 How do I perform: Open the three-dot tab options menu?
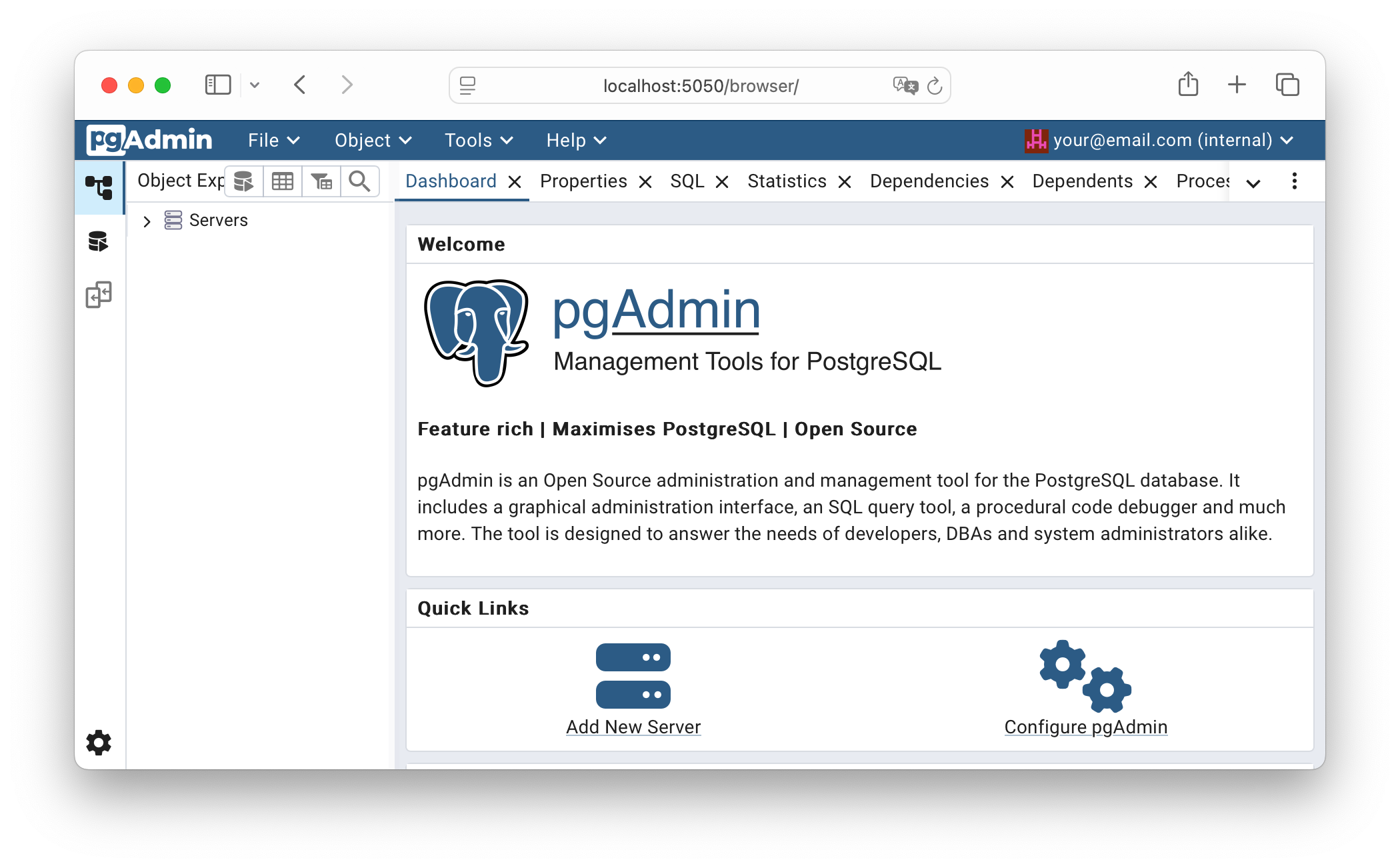tap(1294, 181)
